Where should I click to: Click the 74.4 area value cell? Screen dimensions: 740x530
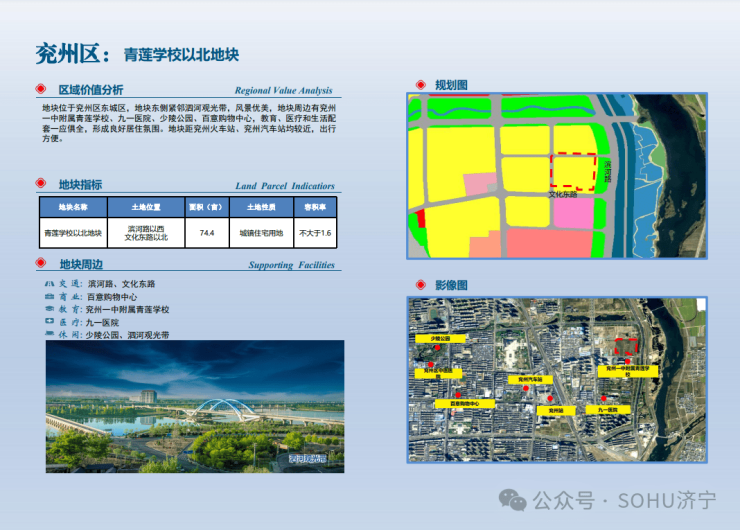click(207, 233)
